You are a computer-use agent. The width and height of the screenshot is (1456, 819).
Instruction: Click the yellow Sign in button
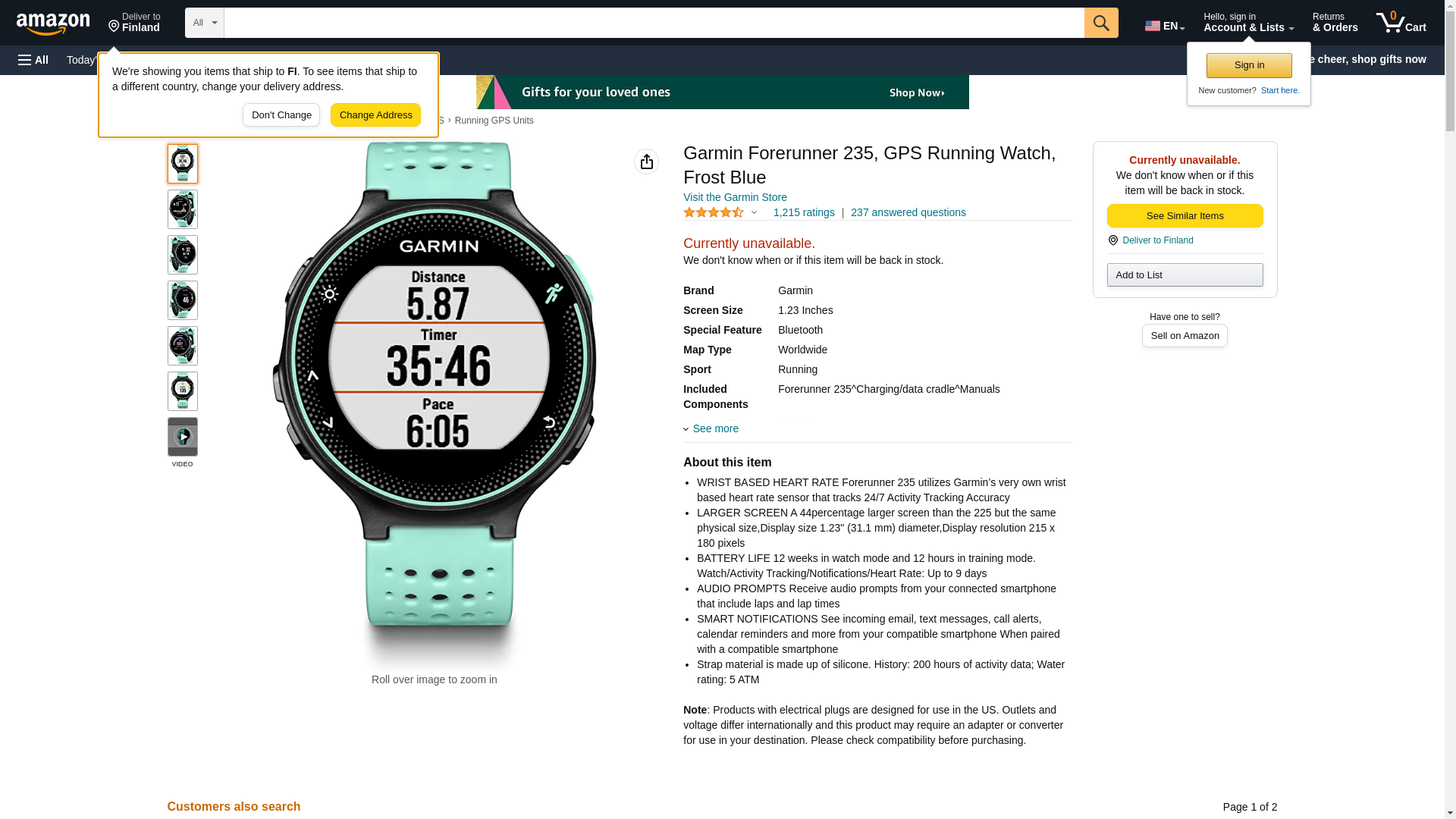1249,65
